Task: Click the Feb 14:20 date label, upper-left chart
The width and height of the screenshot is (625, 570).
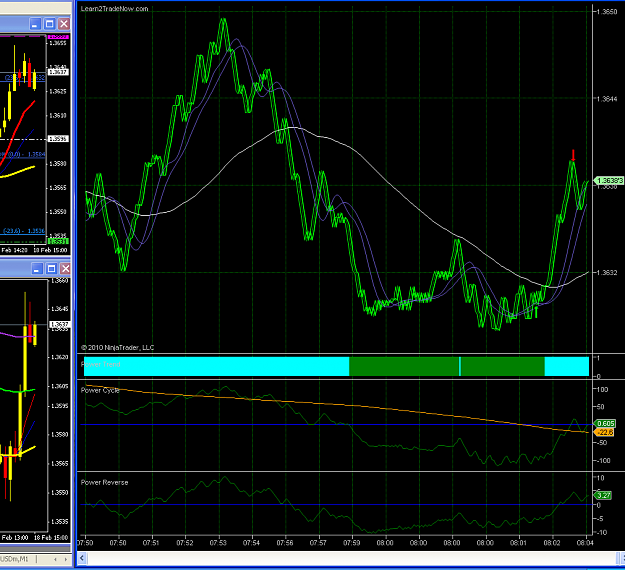Action: tap(14, 250)
